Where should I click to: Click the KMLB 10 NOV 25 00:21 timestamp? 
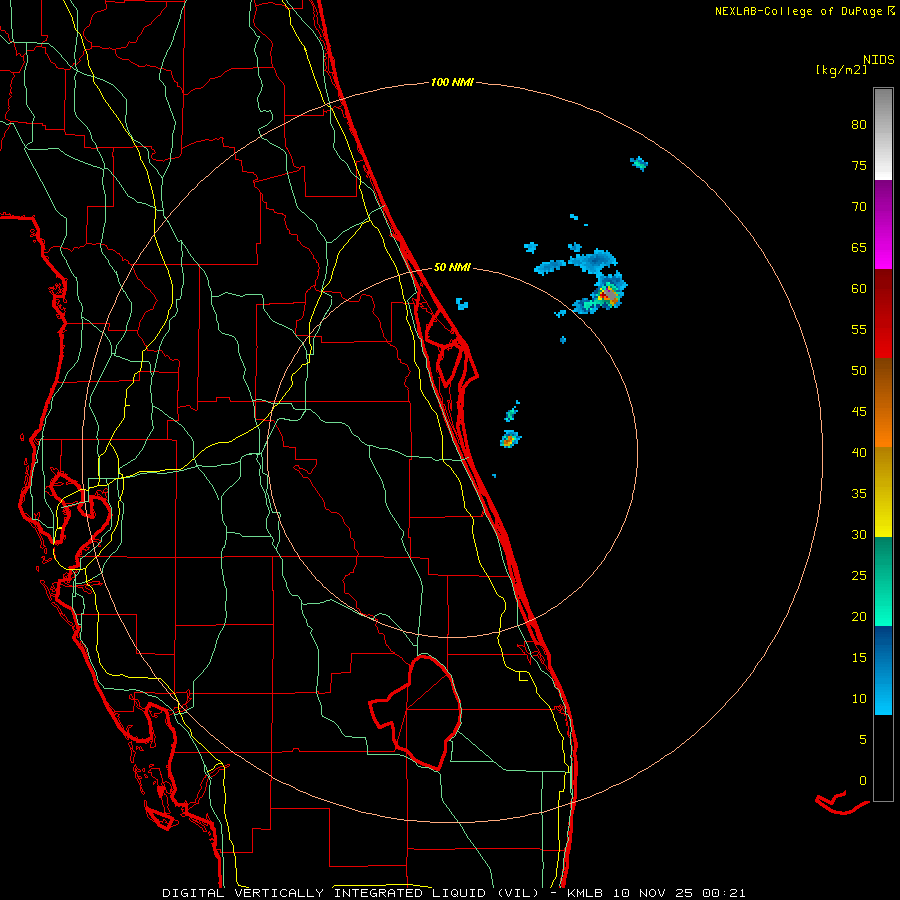tap(655, 893)
